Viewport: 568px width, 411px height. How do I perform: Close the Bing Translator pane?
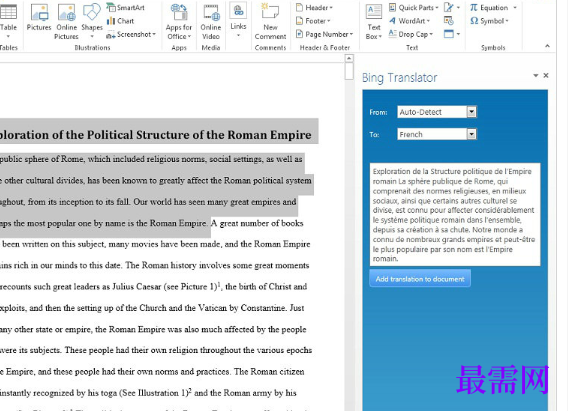[x=546, y=75]
